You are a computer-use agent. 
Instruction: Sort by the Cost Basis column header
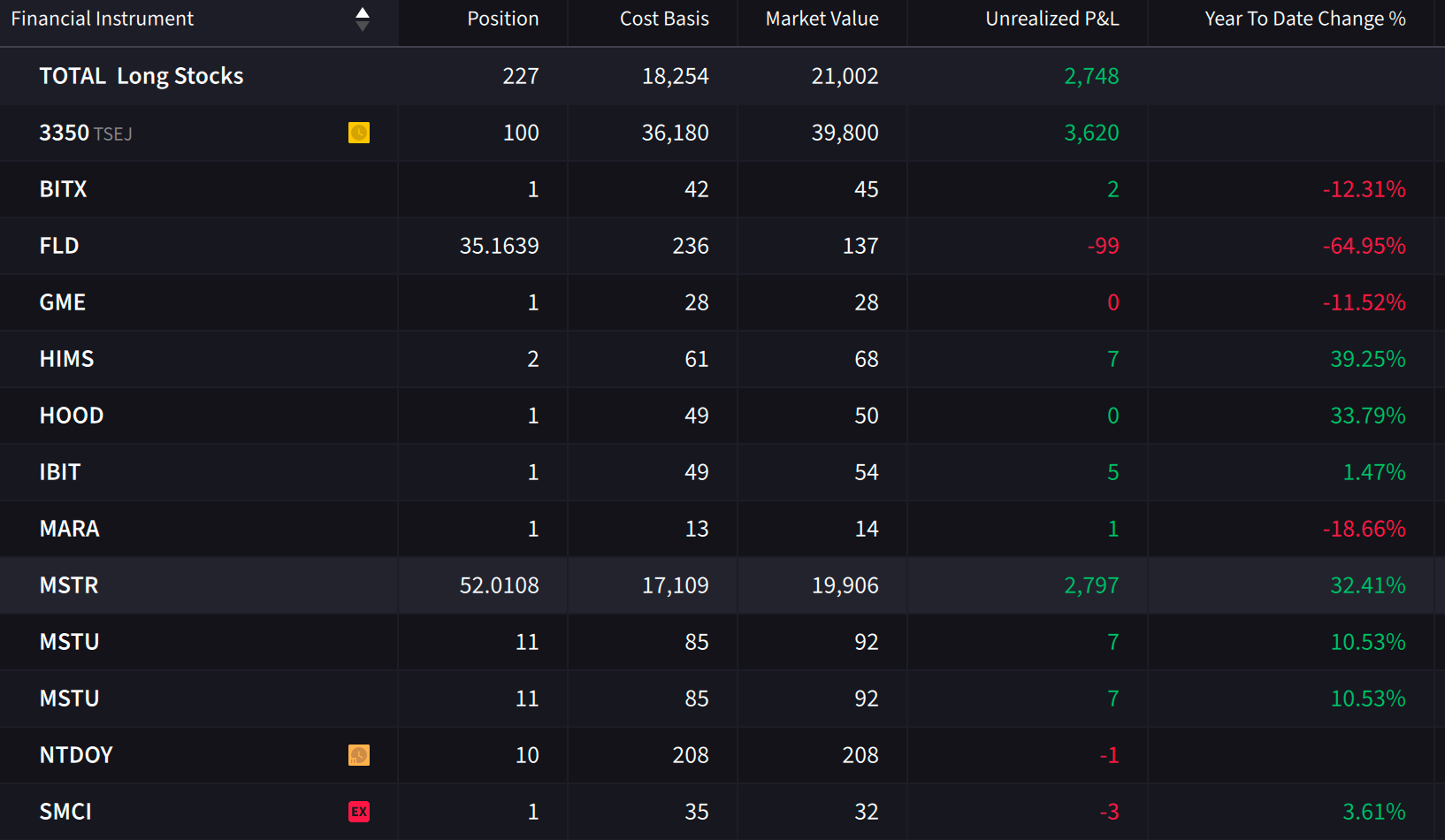[664, 19]
